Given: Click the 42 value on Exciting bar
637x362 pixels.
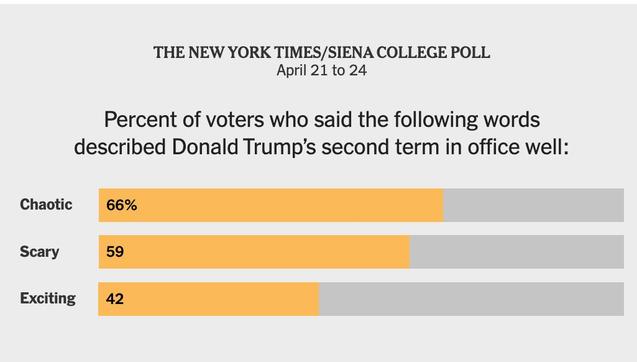Looking at the screenshot, I should [x=115, y=299].
